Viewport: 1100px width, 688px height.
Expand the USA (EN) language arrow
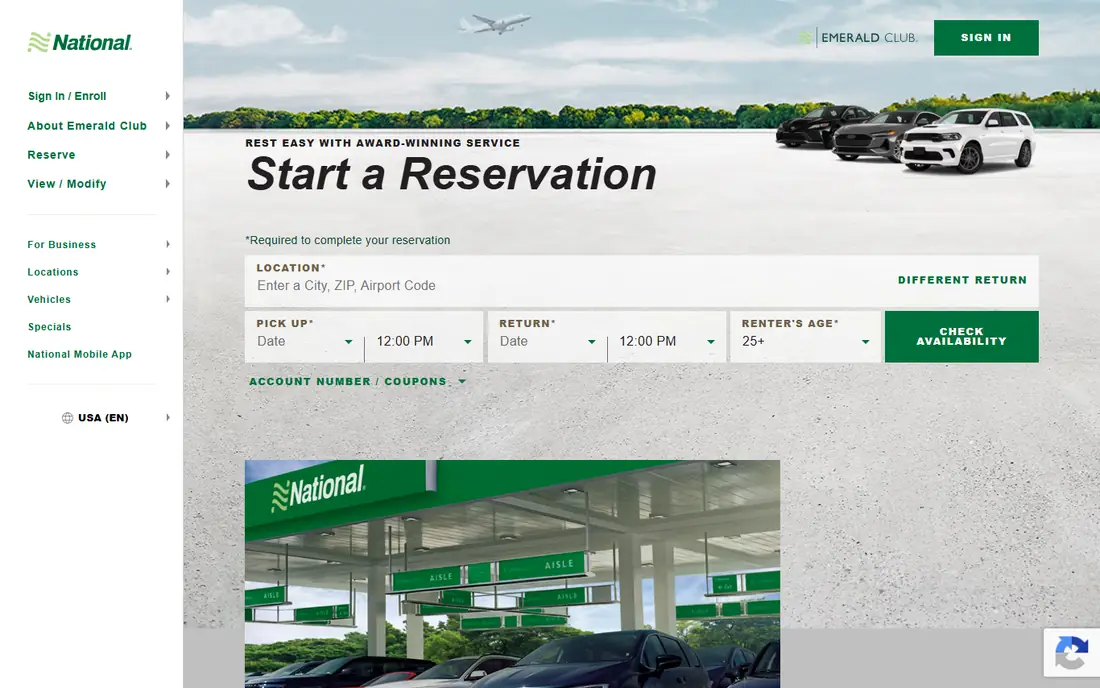pos(168,417)
